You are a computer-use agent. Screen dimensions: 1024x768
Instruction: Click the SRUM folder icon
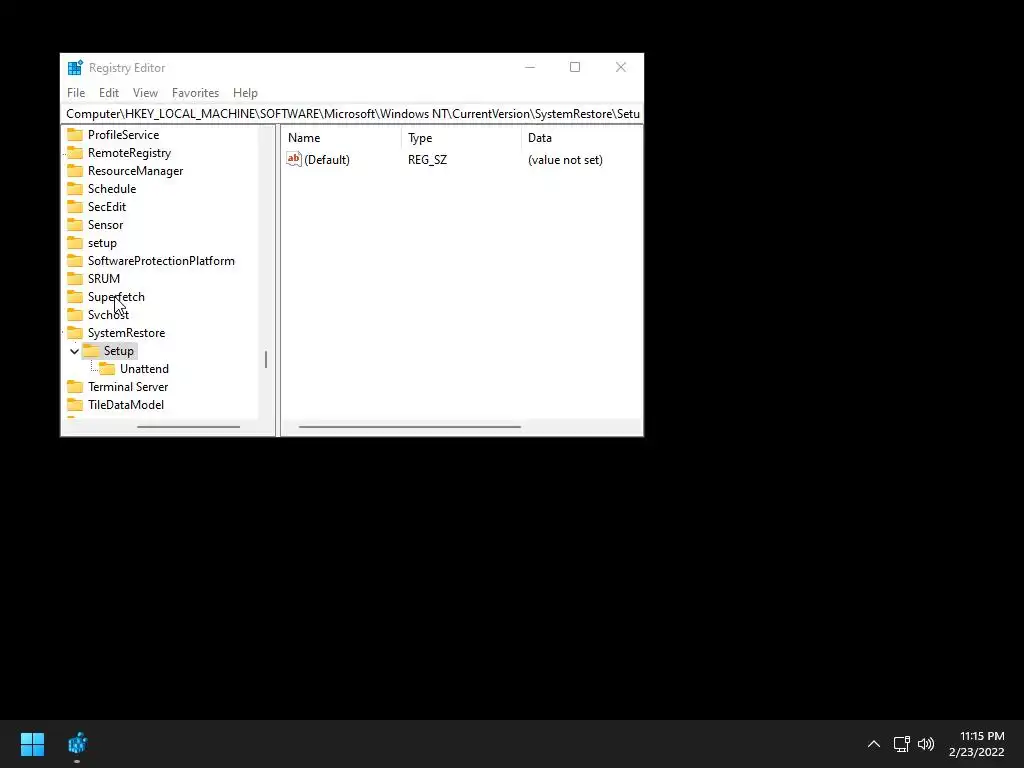tap(75, 279)
